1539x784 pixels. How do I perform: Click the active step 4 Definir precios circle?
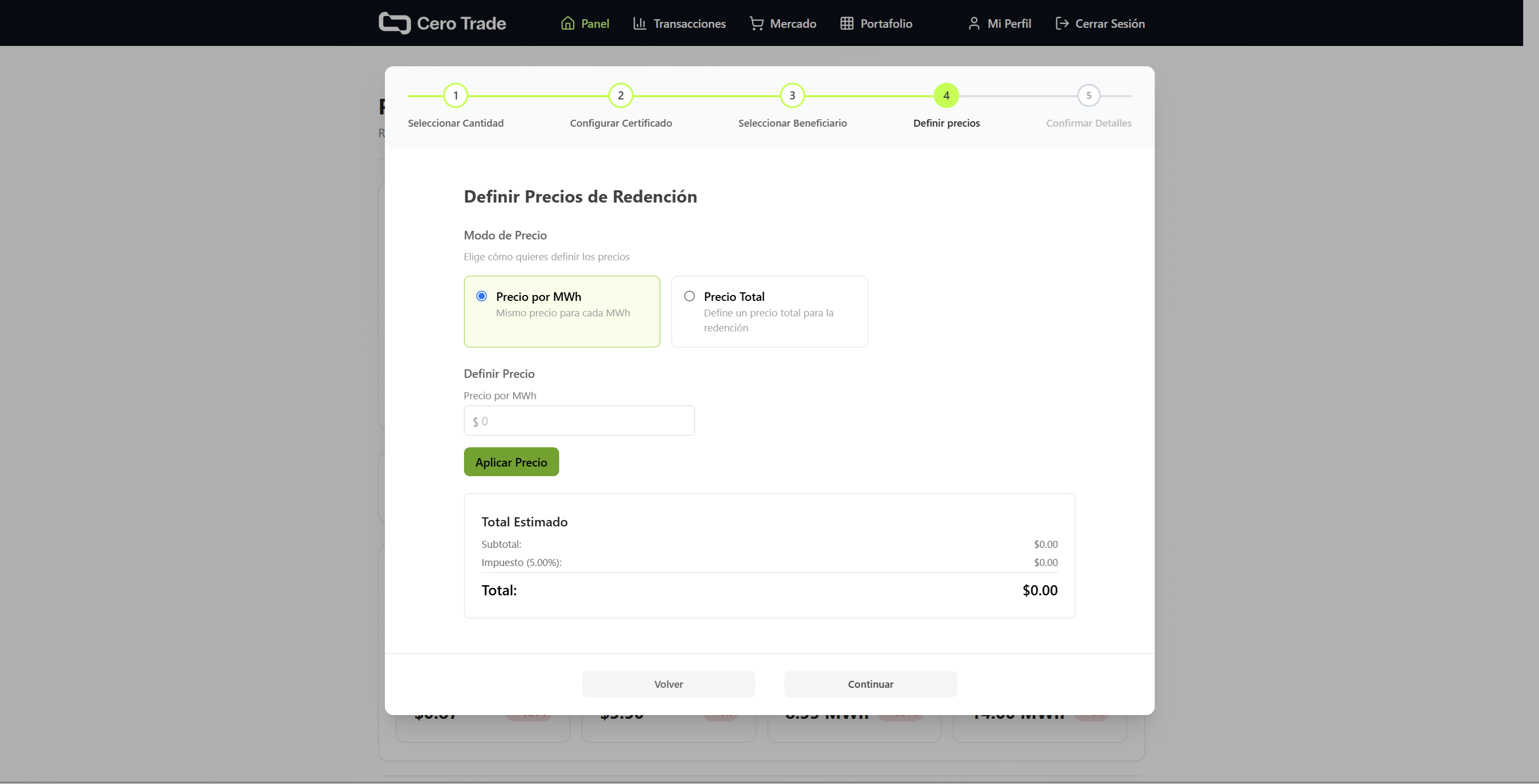point(946,96)
